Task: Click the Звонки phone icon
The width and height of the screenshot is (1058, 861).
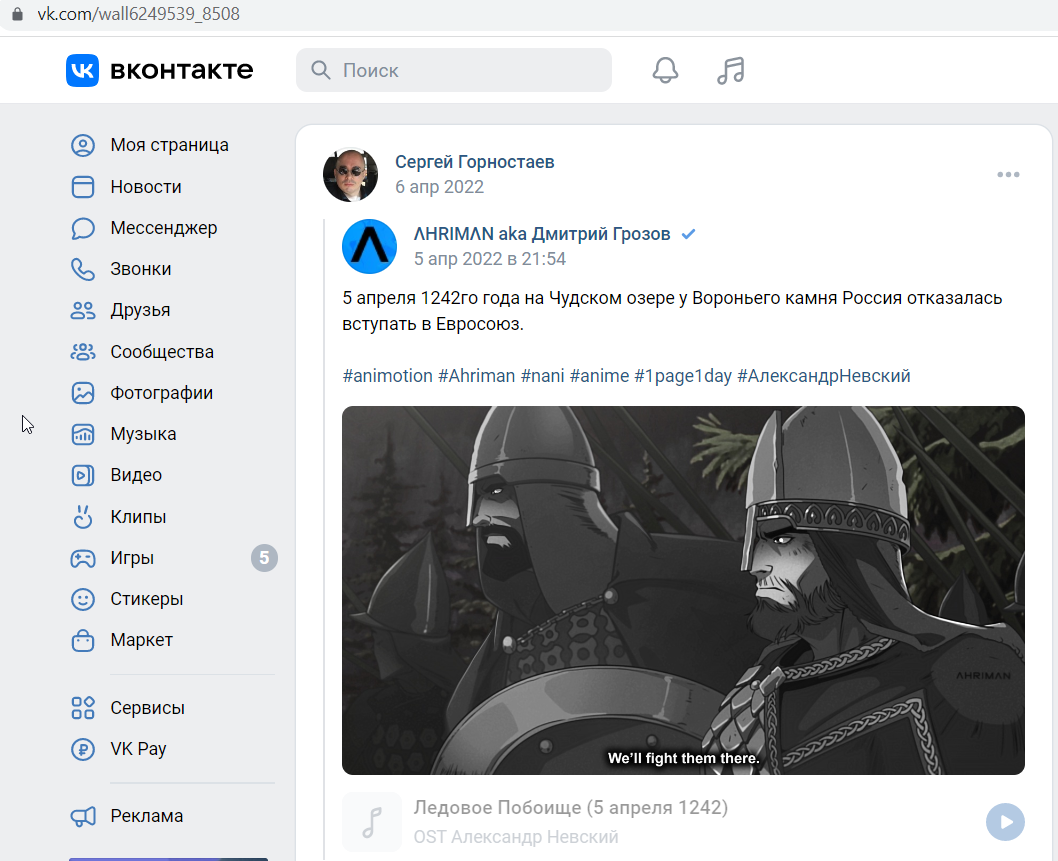Action: [x=83, y=269]
